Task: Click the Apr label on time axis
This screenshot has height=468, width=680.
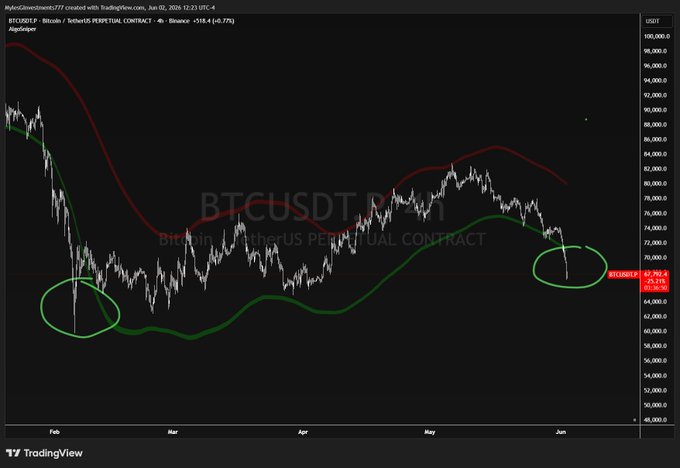Action: pos(303,432)
